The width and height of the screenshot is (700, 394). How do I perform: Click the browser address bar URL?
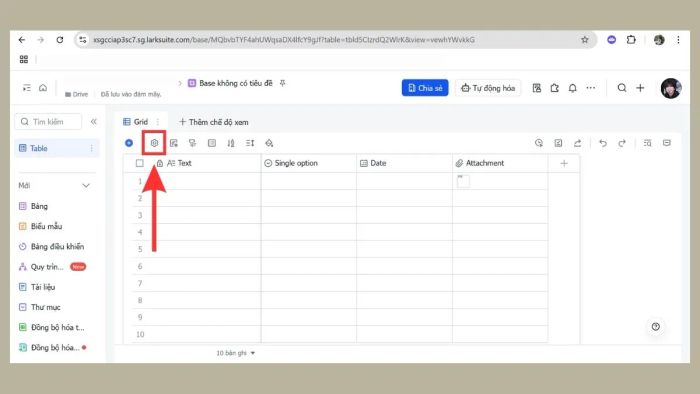tap(284, 40)
